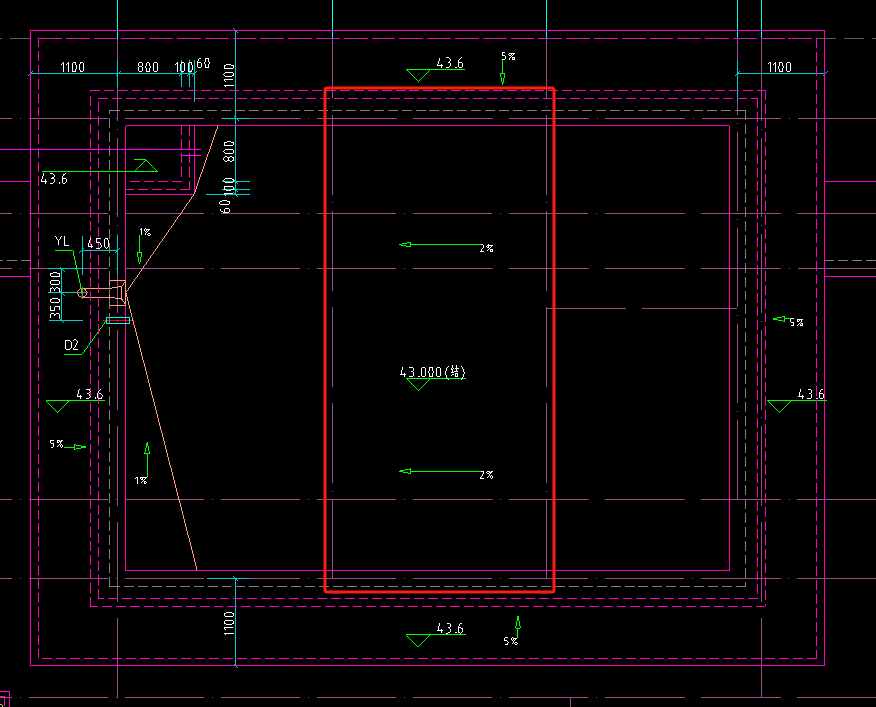Select the upper 2% slope label
This screenshot has width=876, height=707.
486,248
